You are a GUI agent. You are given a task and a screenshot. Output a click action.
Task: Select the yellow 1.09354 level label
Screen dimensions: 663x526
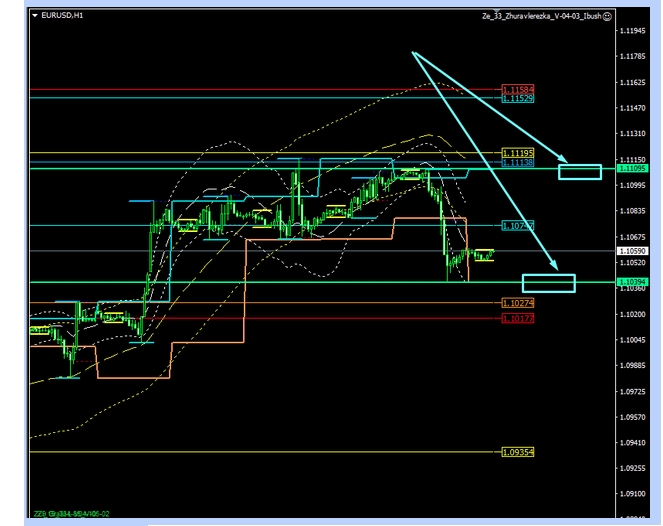click(517, 452)
